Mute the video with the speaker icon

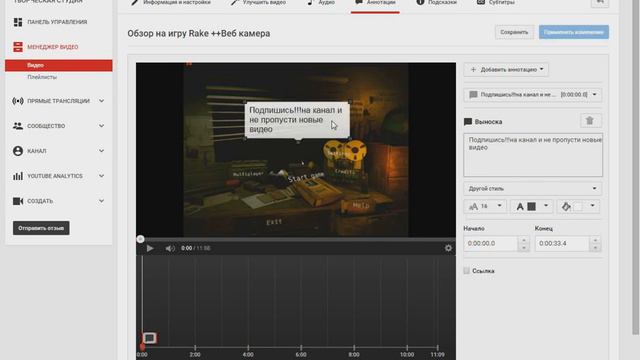tap(170, 248)
